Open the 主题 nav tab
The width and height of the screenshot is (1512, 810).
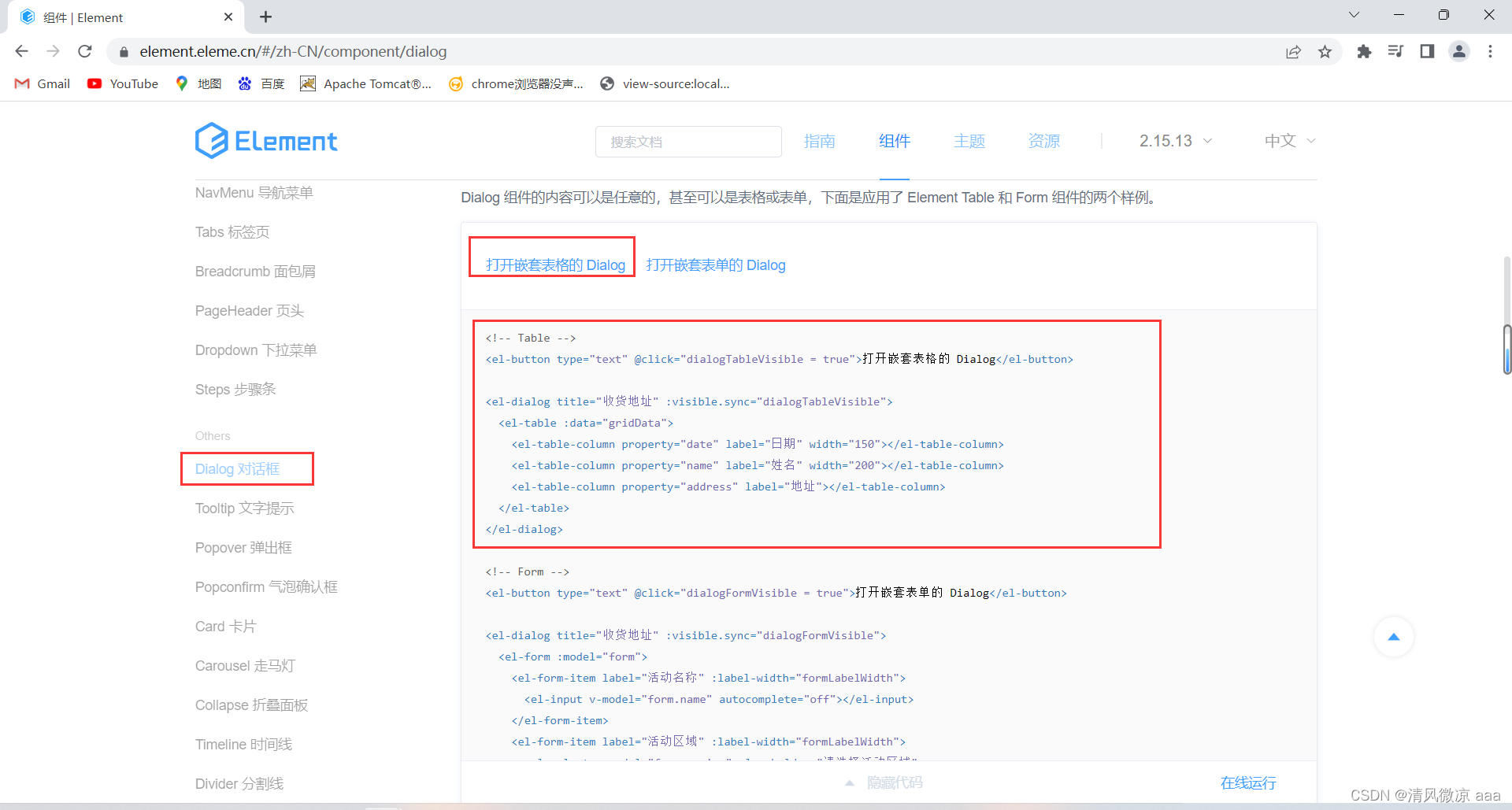[969, 141]
